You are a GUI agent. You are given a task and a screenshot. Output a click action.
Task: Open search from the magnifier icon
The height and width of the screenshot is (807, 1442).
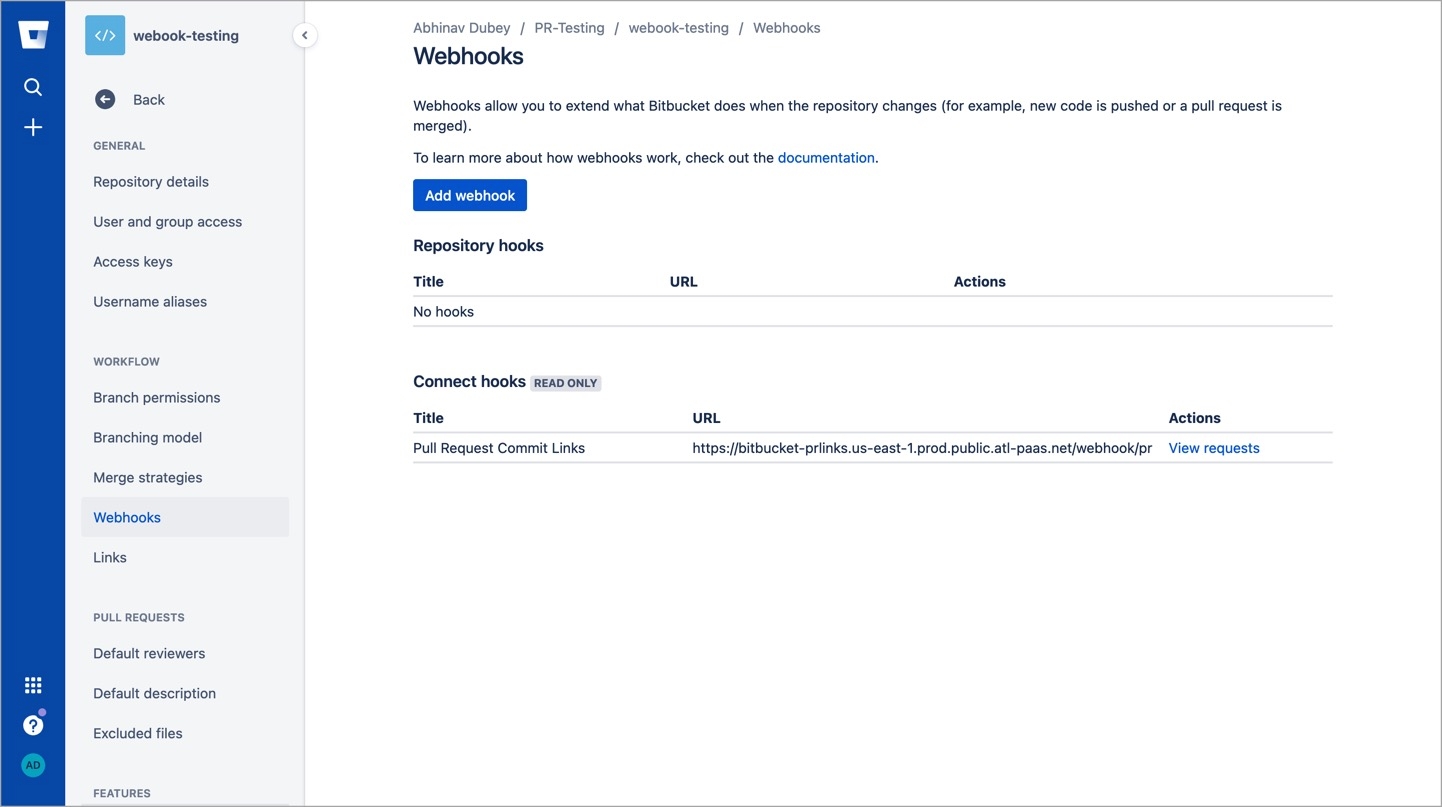[x=33, y=87]
